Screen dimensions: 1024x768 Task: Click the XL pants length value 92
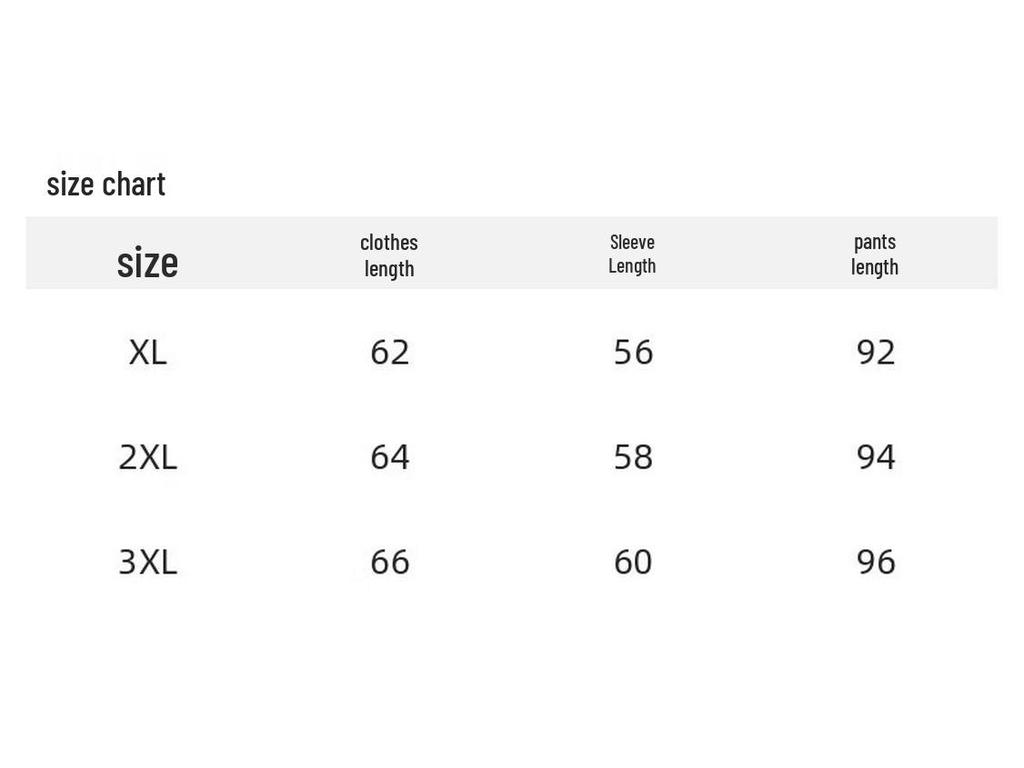[876, 353]
